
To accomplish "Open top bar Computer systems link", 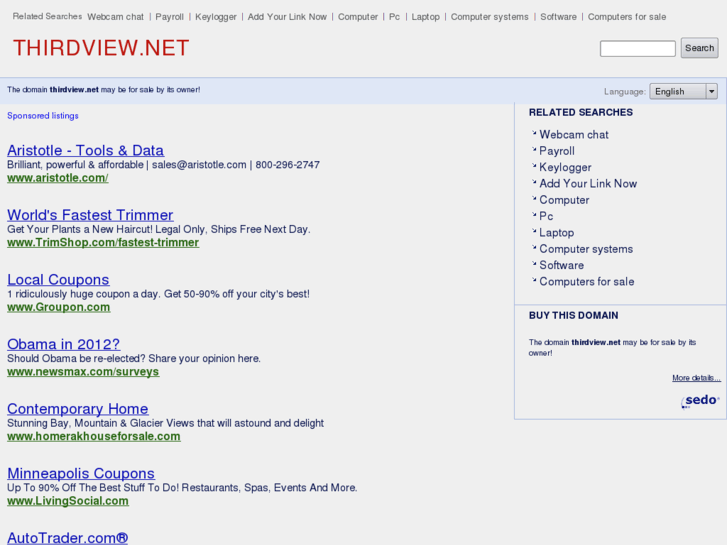I will [x=490, y=17].
